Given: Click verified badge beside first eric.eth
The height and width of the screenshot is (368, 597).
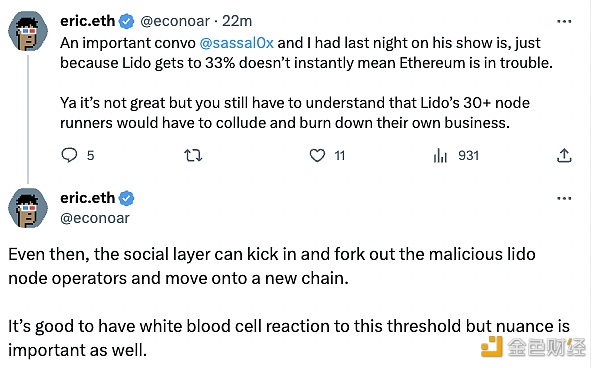Looking at the screenshot, I should point(126,21).
